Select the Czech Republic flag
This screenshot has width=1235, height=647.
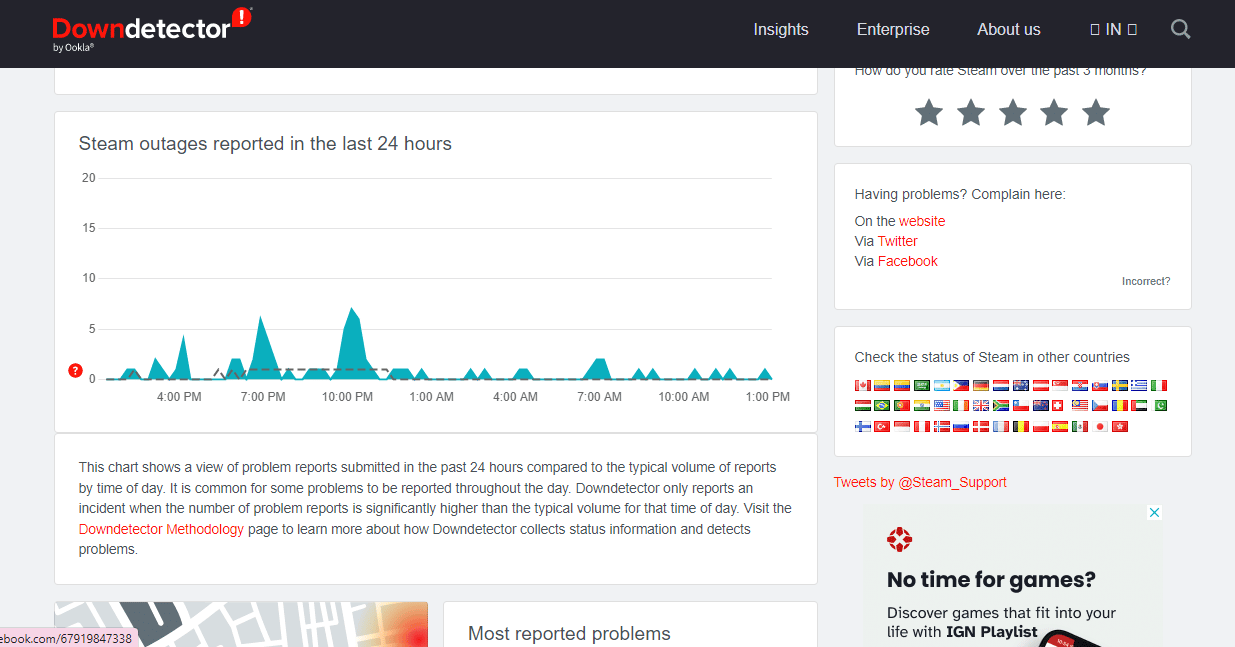click(1100, 406)
